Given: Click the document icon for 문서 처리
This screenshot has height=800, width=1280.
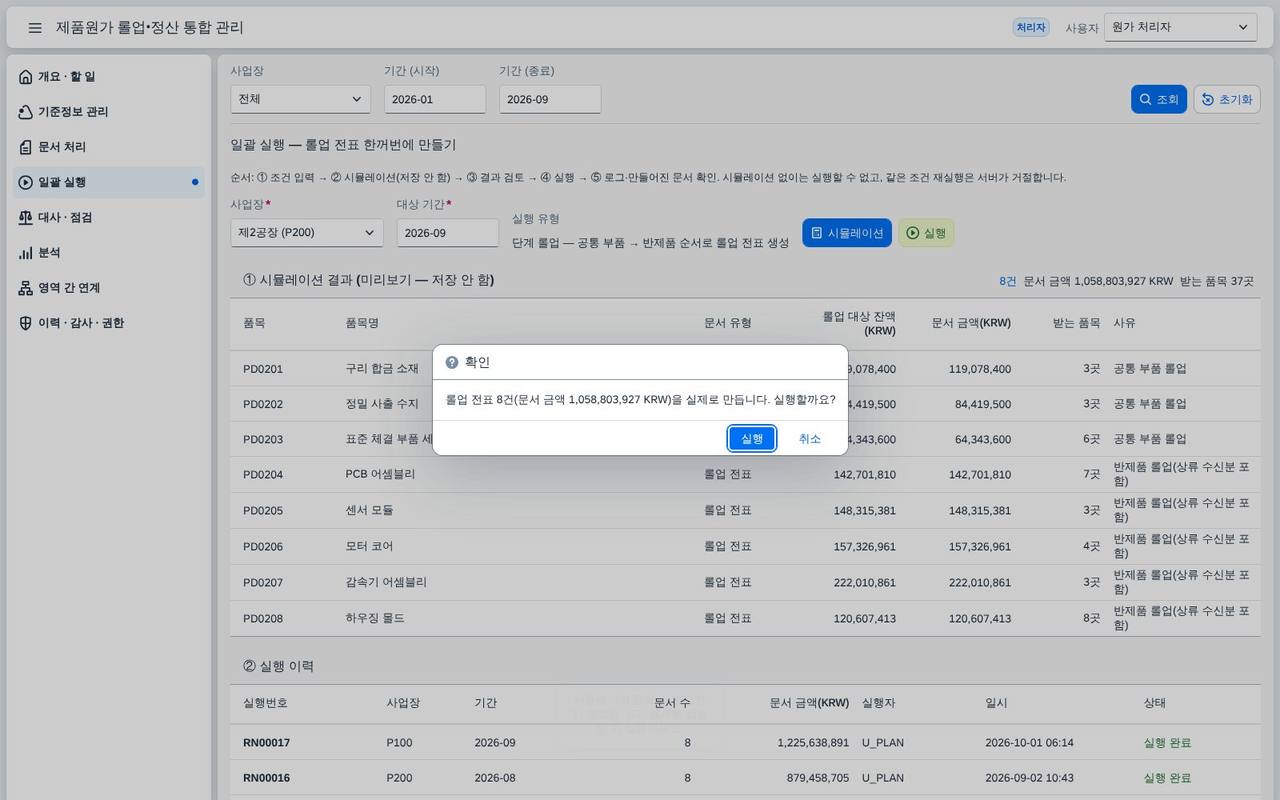Looking at the screenshot, I should [26, 147].
